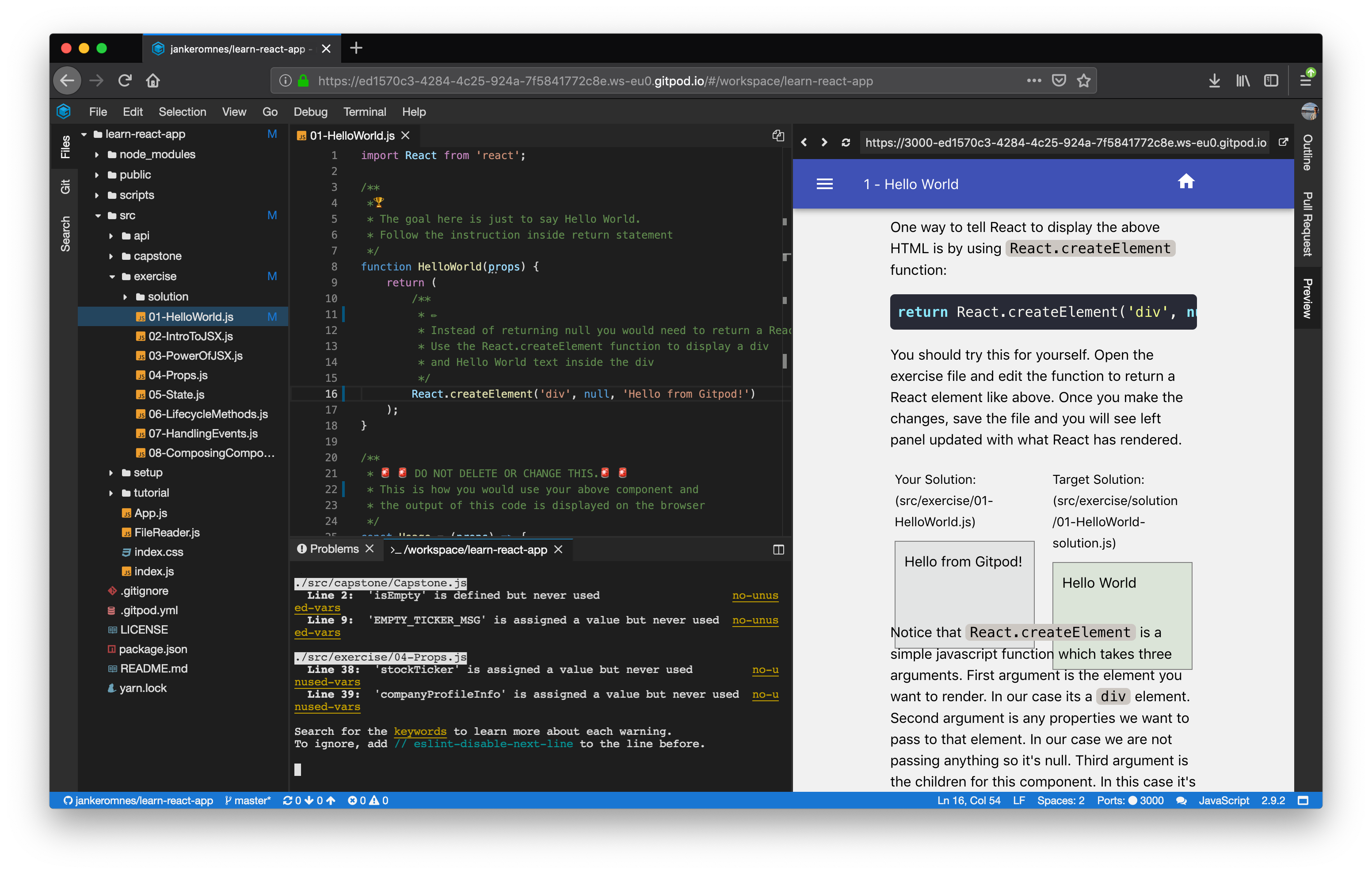1372x874 pixels.
Task: Expand the node_modules folder
Action: tap(97, 154)
